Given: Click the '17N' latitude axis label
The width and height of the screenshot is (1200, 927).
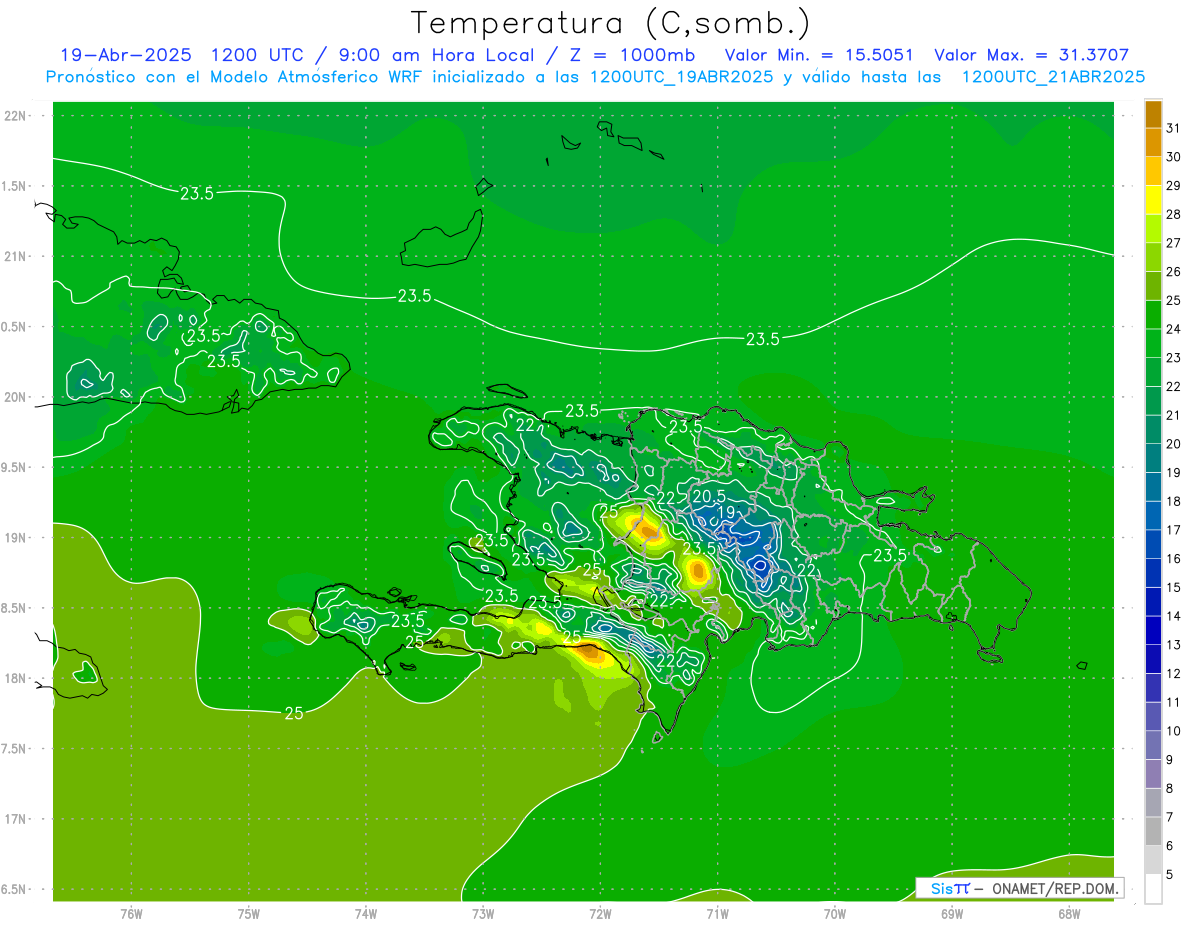Looking at the screenshot, I should [16, 820].
